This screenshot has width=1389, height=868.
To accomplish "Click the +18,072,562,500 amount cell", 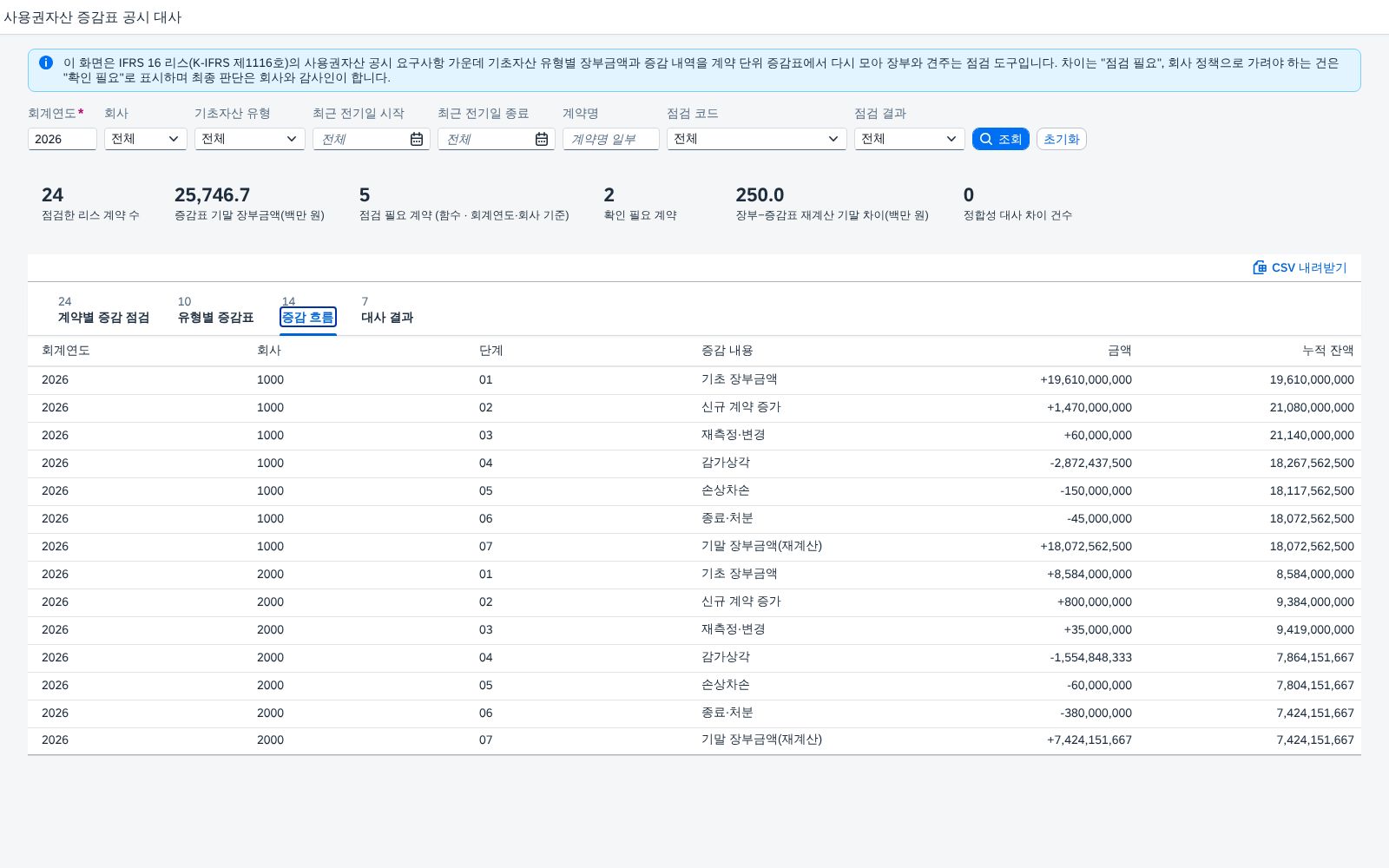I will click(x=1086, y=546).
